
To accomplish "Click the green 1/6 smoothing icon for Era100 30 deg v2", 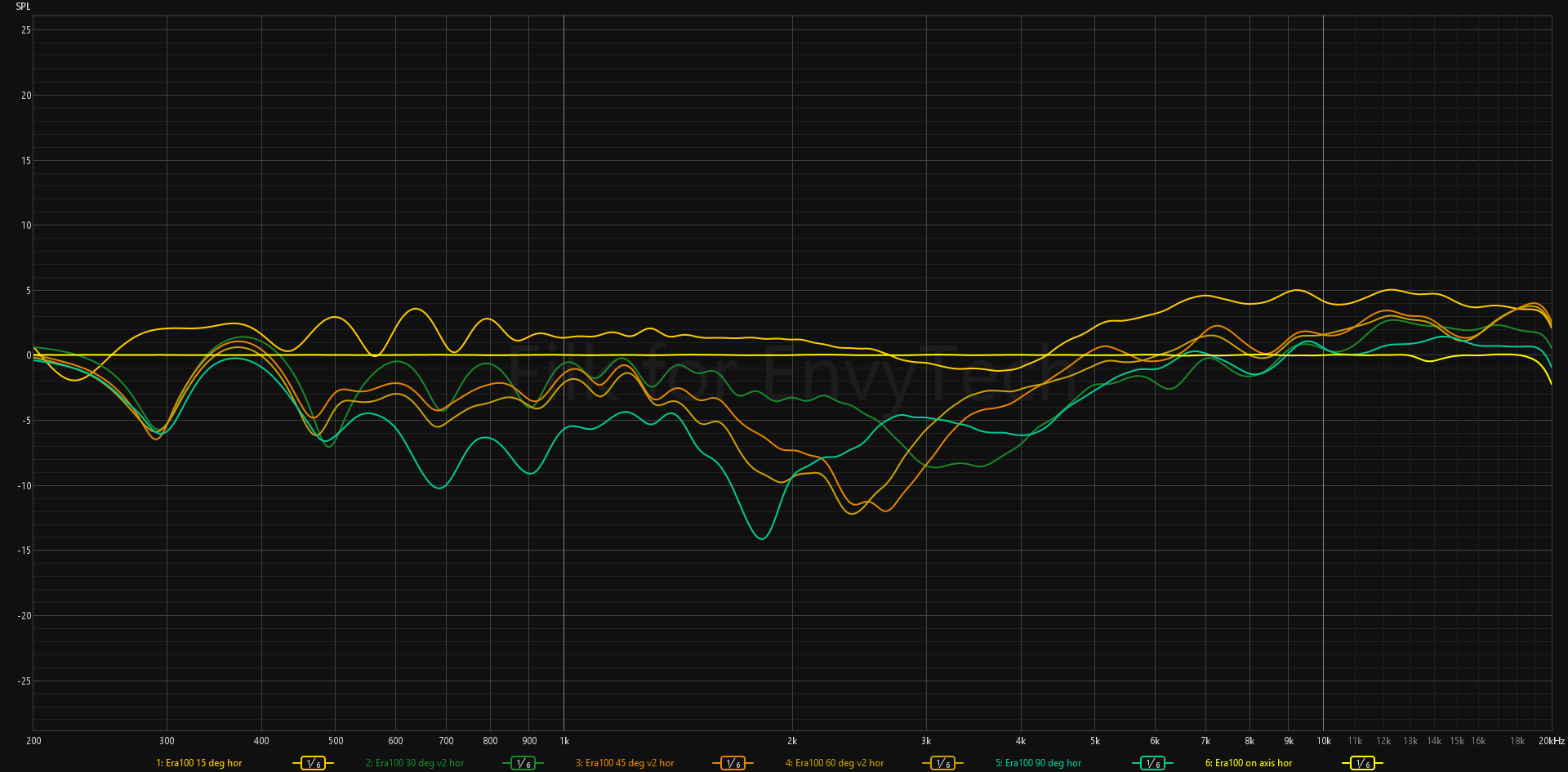I will [x=523, y=763].
